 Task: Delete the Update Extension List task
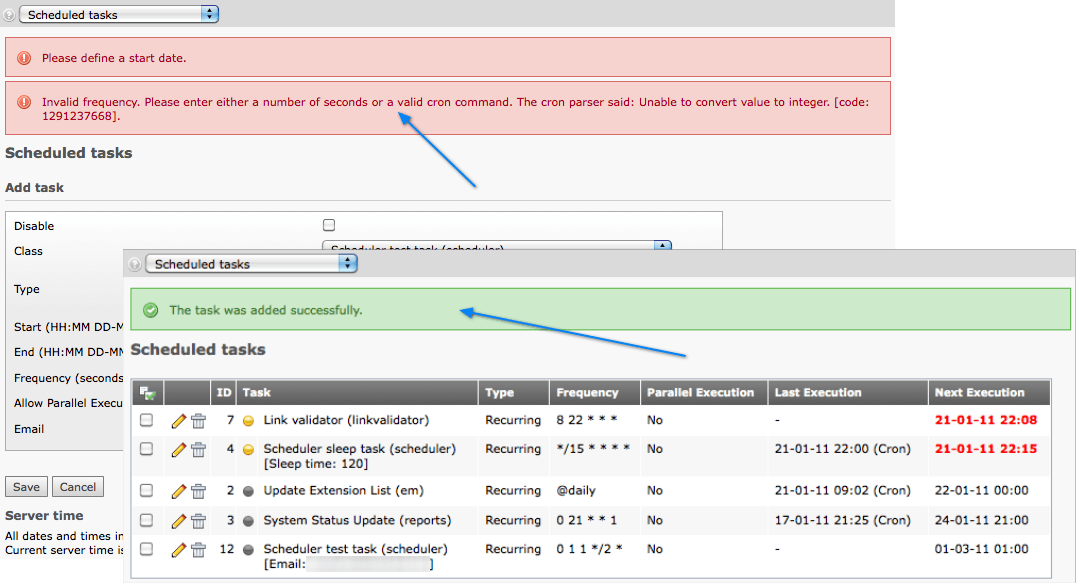[198, 491]
